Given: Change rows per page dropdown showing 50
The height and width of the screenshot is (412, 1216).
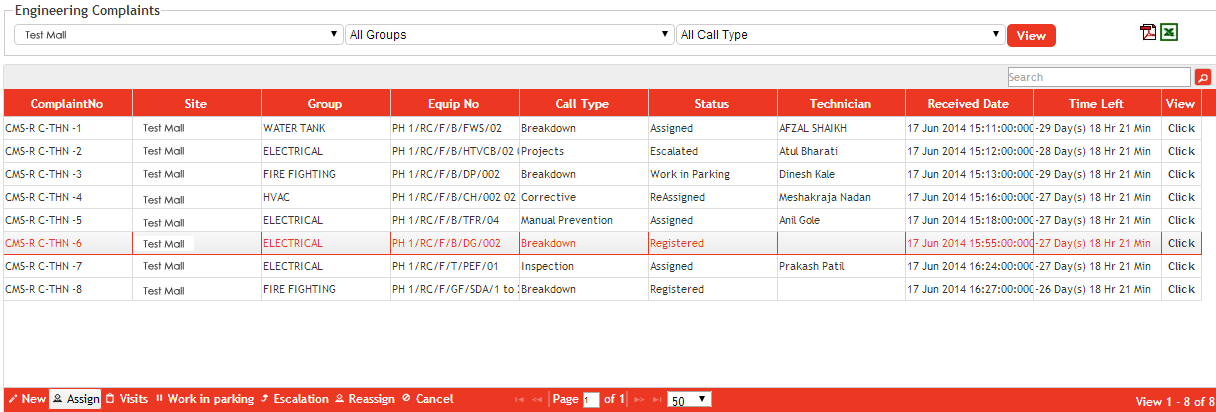Looking at the screenshot, I should [689, 399].
